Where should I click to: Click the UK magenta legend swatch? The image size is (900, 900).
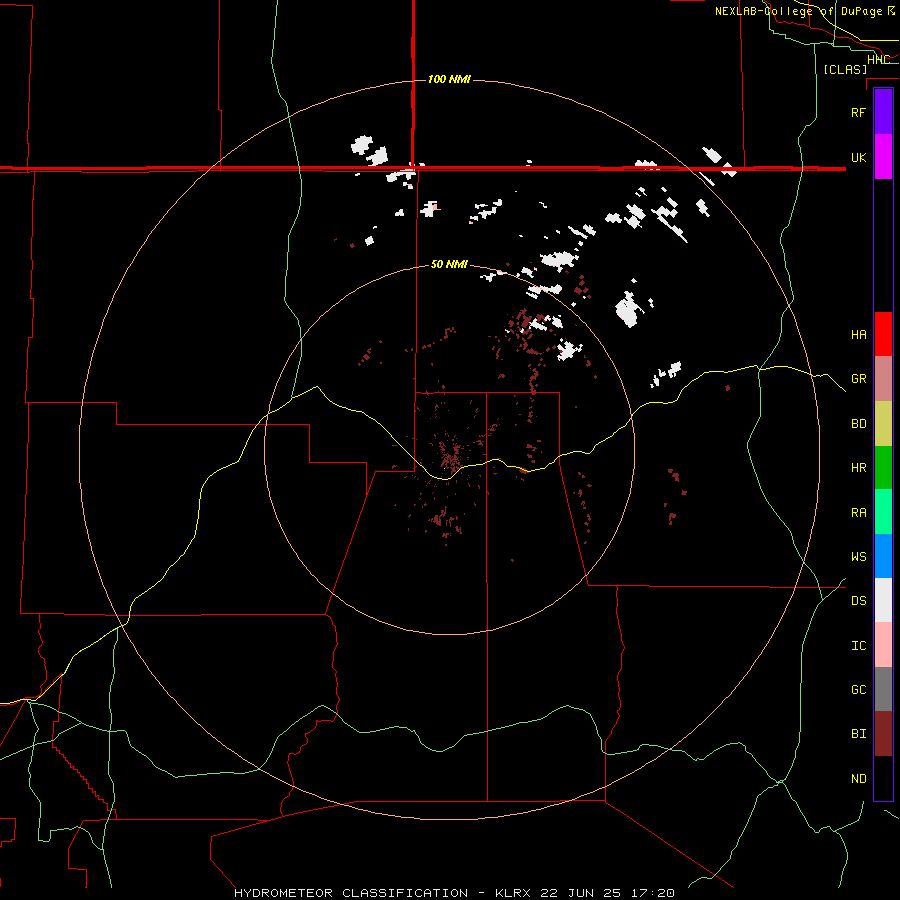[883, 157]
